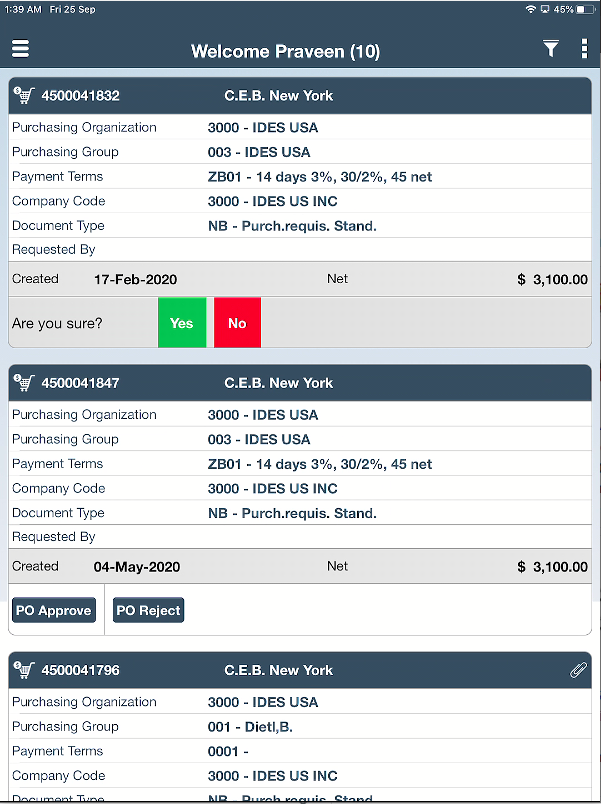Open the vertical three-dot overflow menu
The image size is (601, 804).
coord(584,48)
